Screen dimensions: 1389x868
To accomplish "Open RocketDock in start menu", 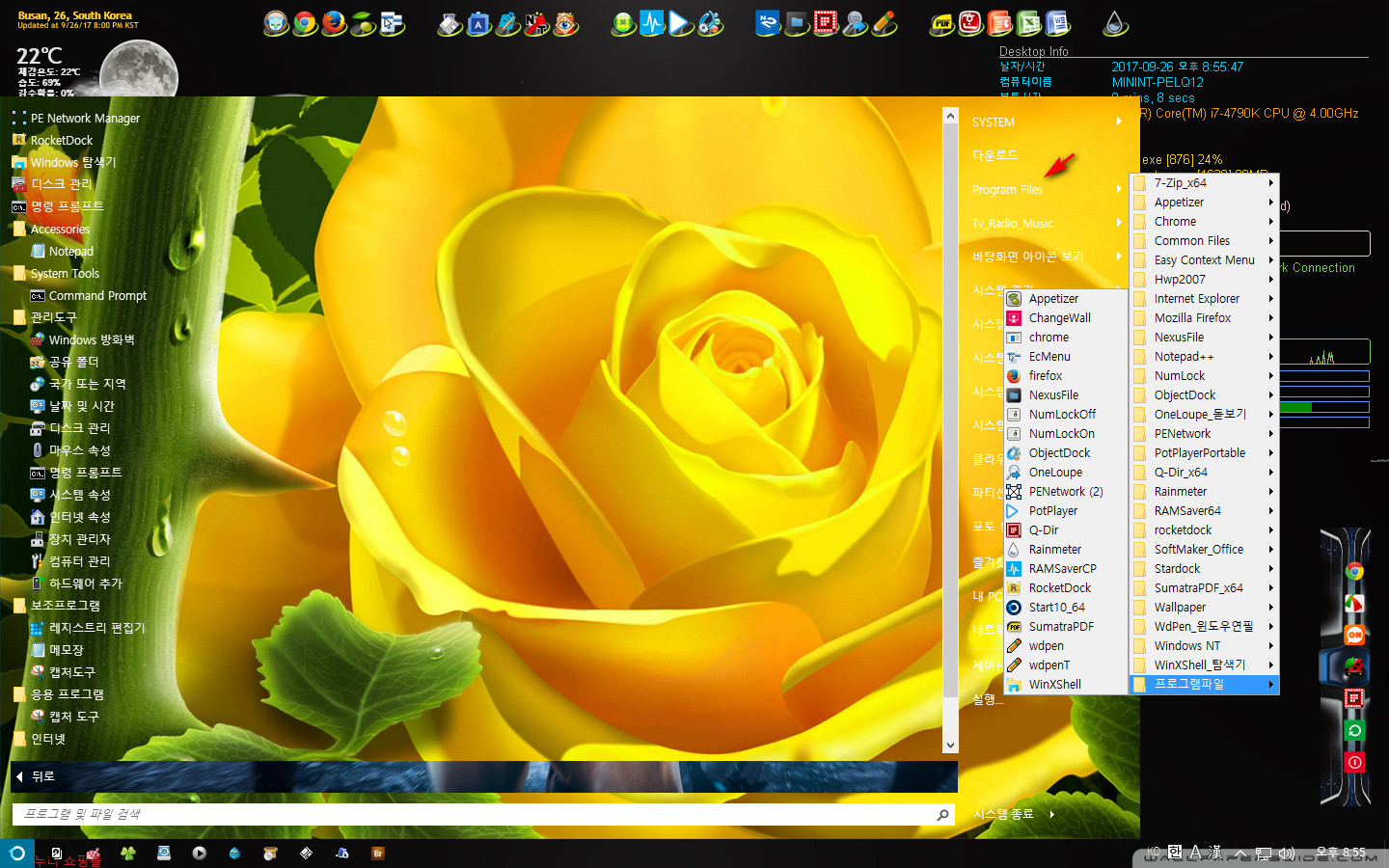I will point(62,141).
